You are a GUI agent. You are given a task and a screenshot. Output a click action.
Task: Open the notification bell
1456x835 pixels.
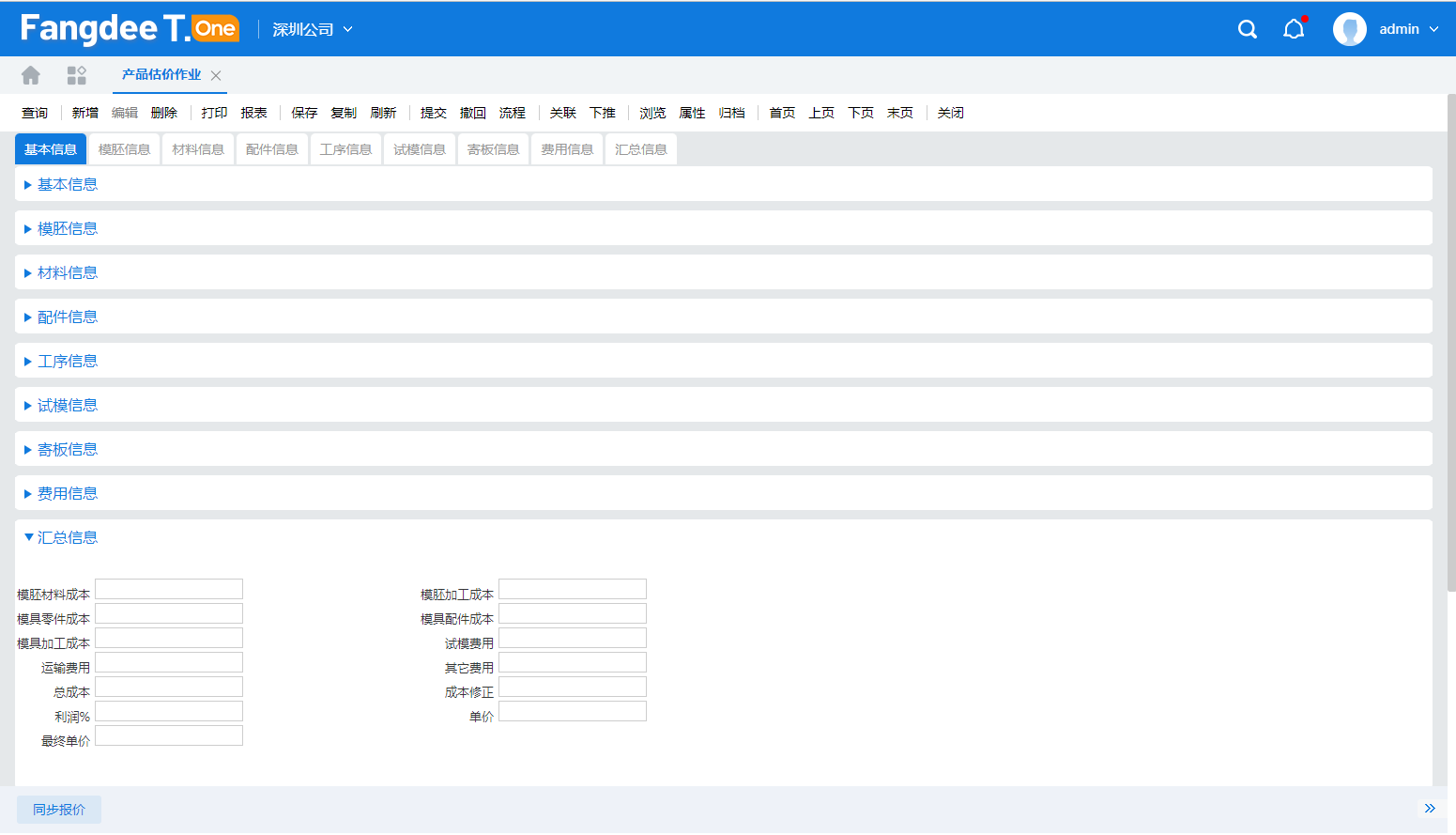click(x=1294, y=29)
